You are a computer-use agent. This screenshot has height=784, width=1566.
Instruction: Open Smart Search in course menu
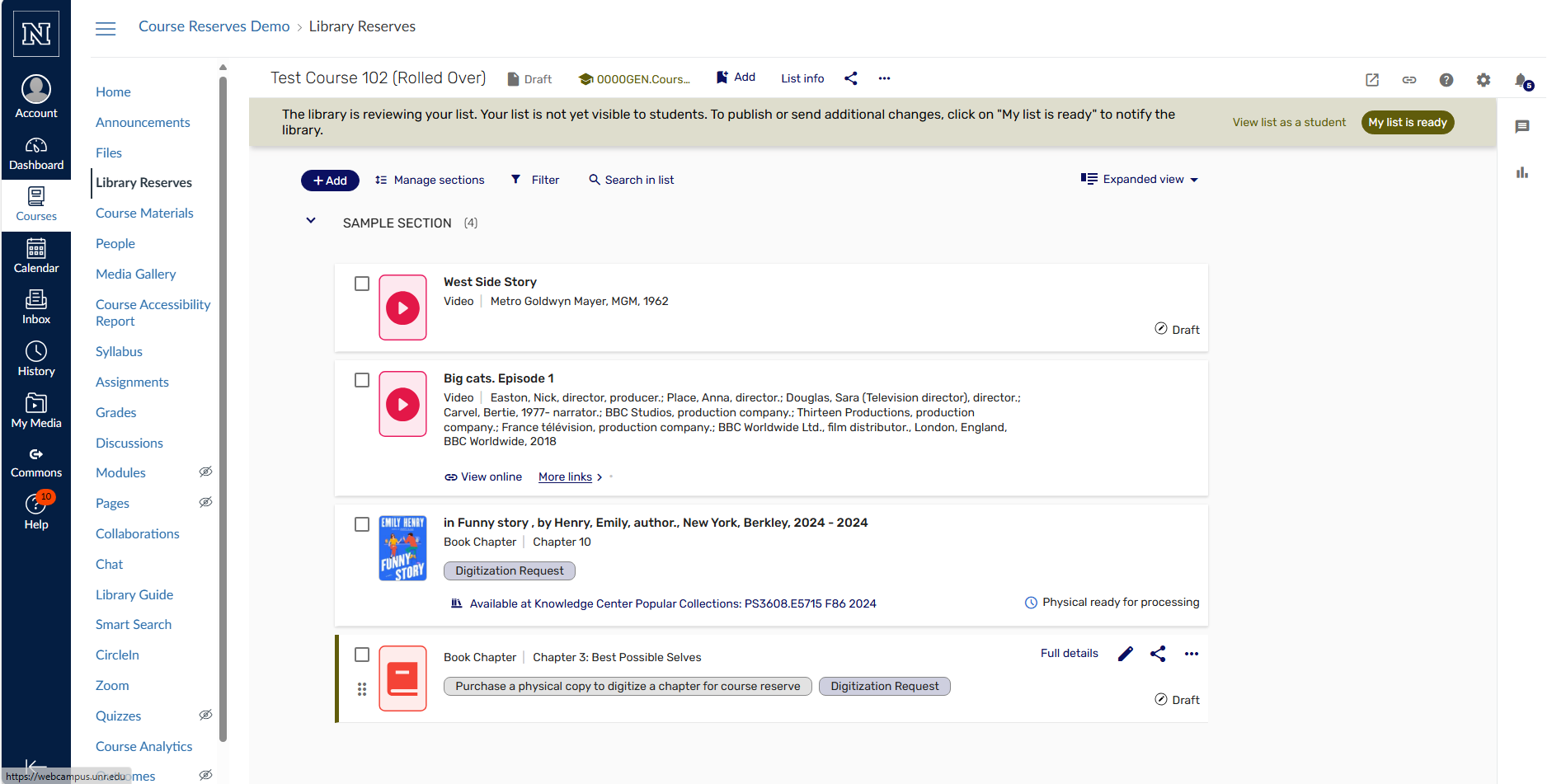click(x=134, y=624)
